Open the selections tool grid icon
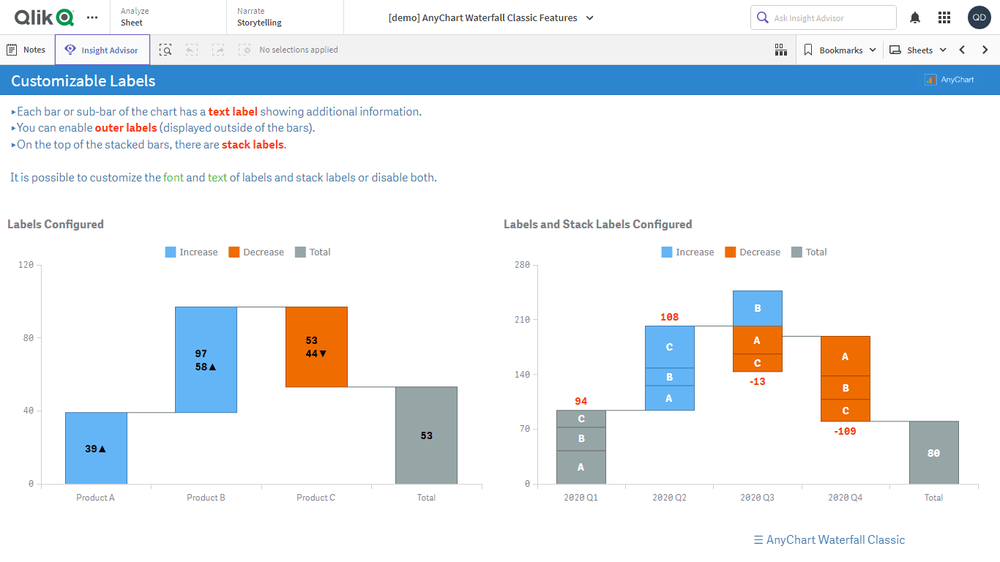The image size is (1000, 562). (781, 50)
